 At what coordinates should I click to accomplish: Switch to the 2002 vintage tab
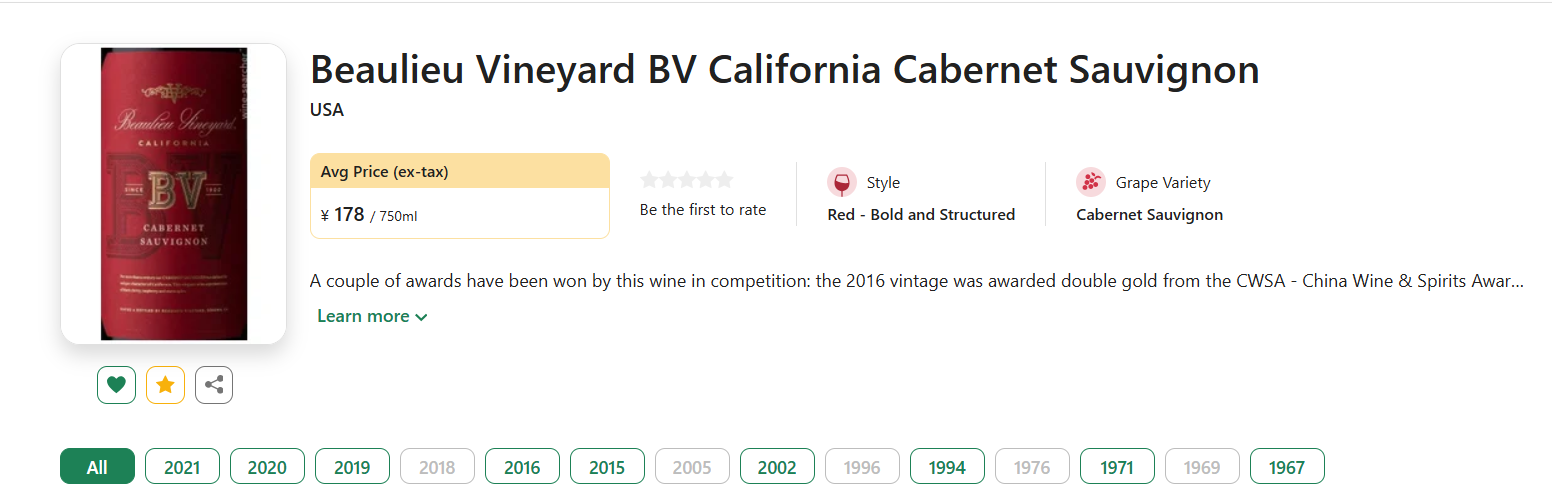click(777, 467)
